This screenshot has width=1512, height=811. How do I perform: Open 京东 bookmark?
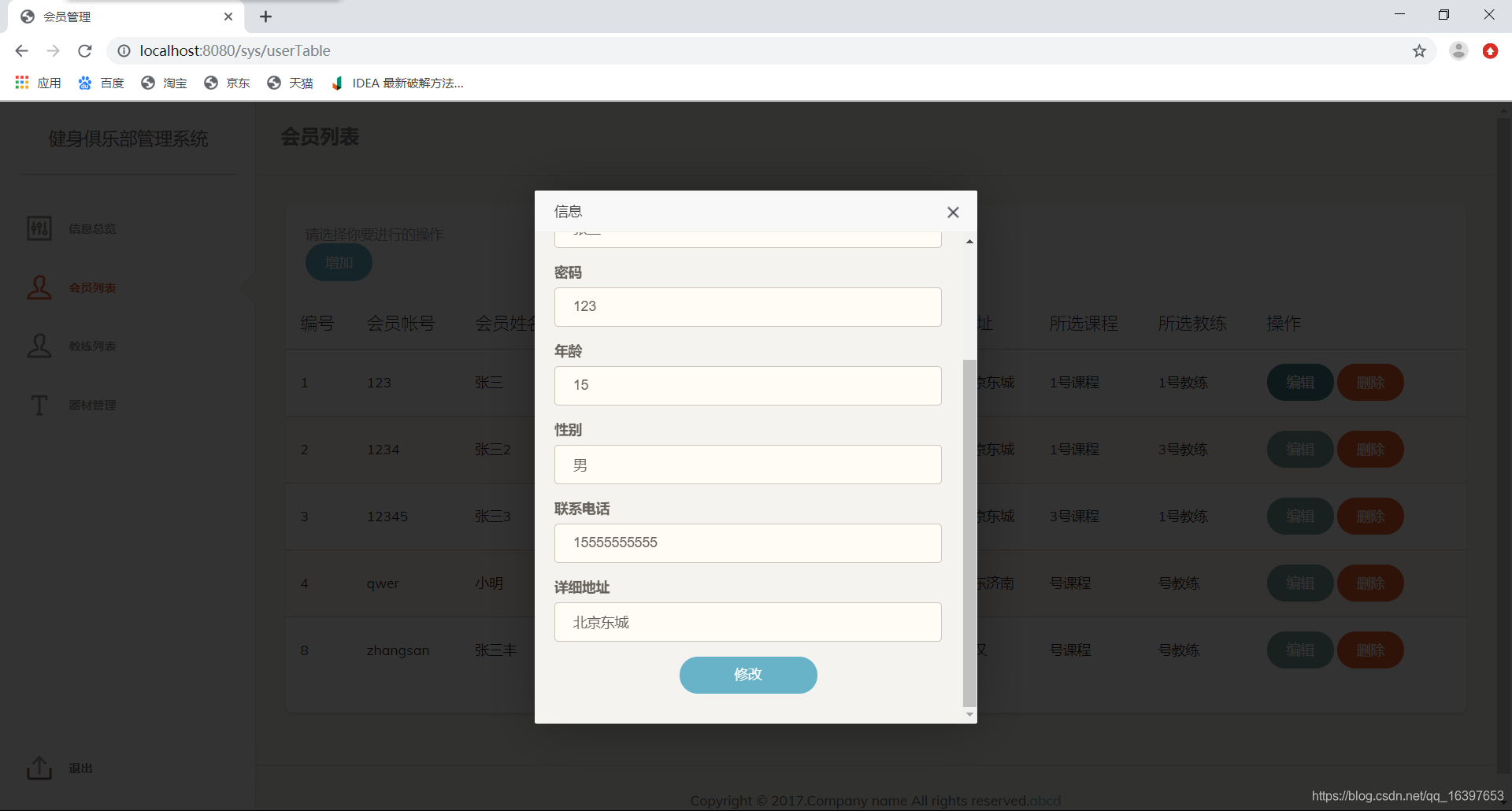click(227, 83)
